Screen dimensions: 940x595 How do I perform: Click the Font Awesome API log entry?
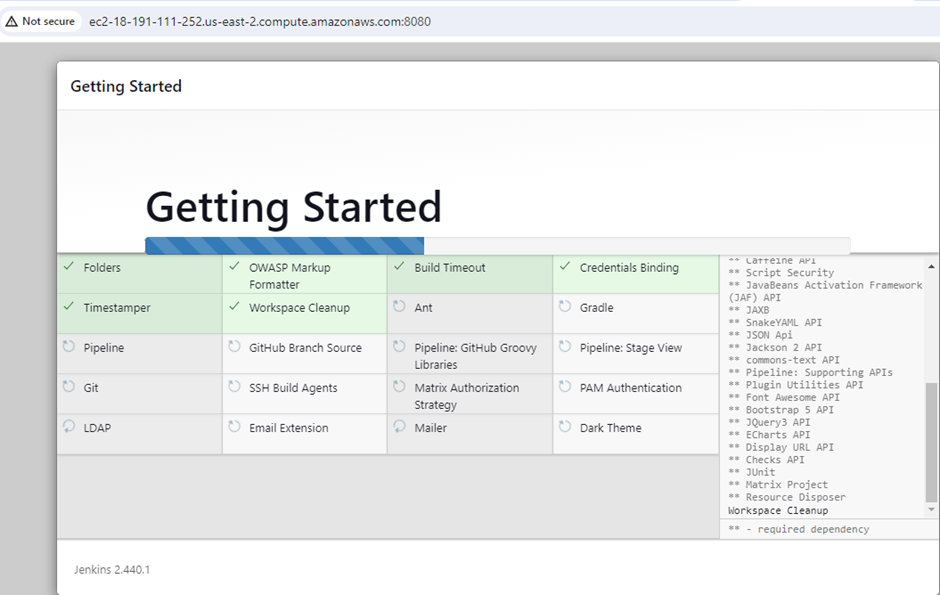pos(784,397)
